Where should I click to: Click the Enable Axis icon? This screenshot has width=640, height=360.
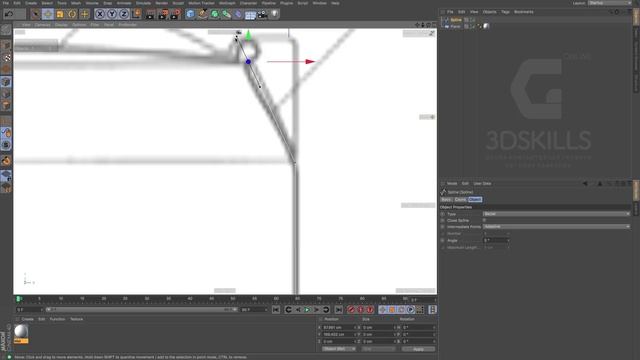(6, 121)
